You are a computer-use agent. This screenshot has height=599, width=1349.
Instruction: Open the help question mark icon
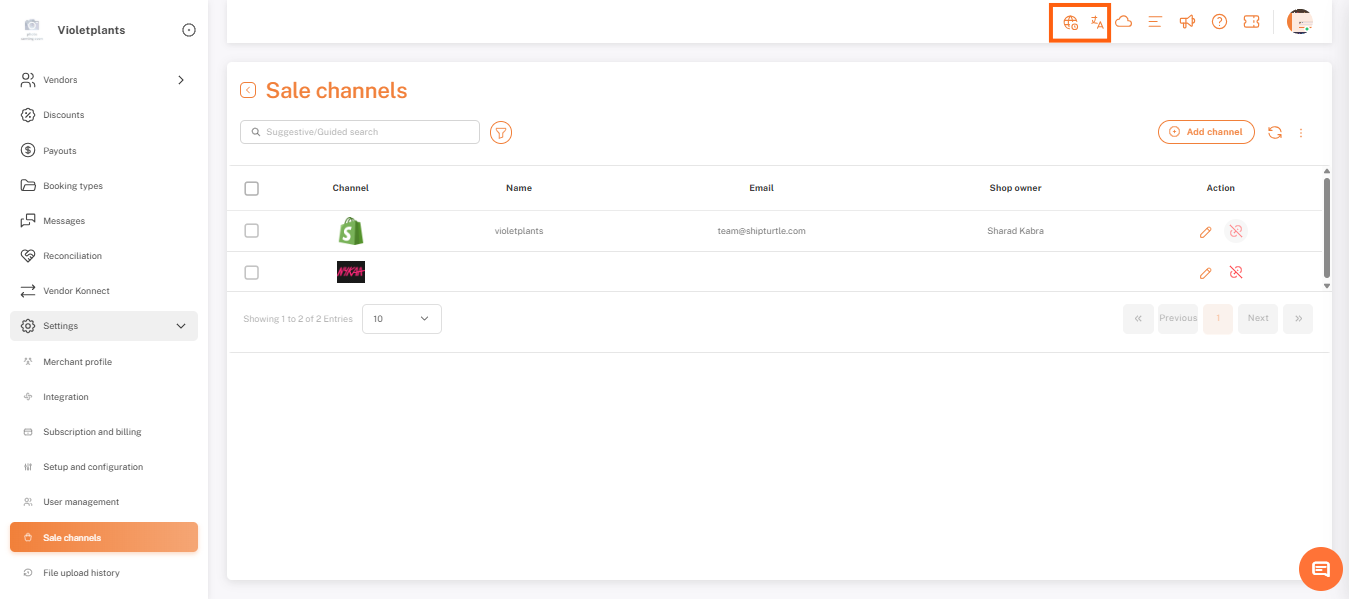(1219, 22)
